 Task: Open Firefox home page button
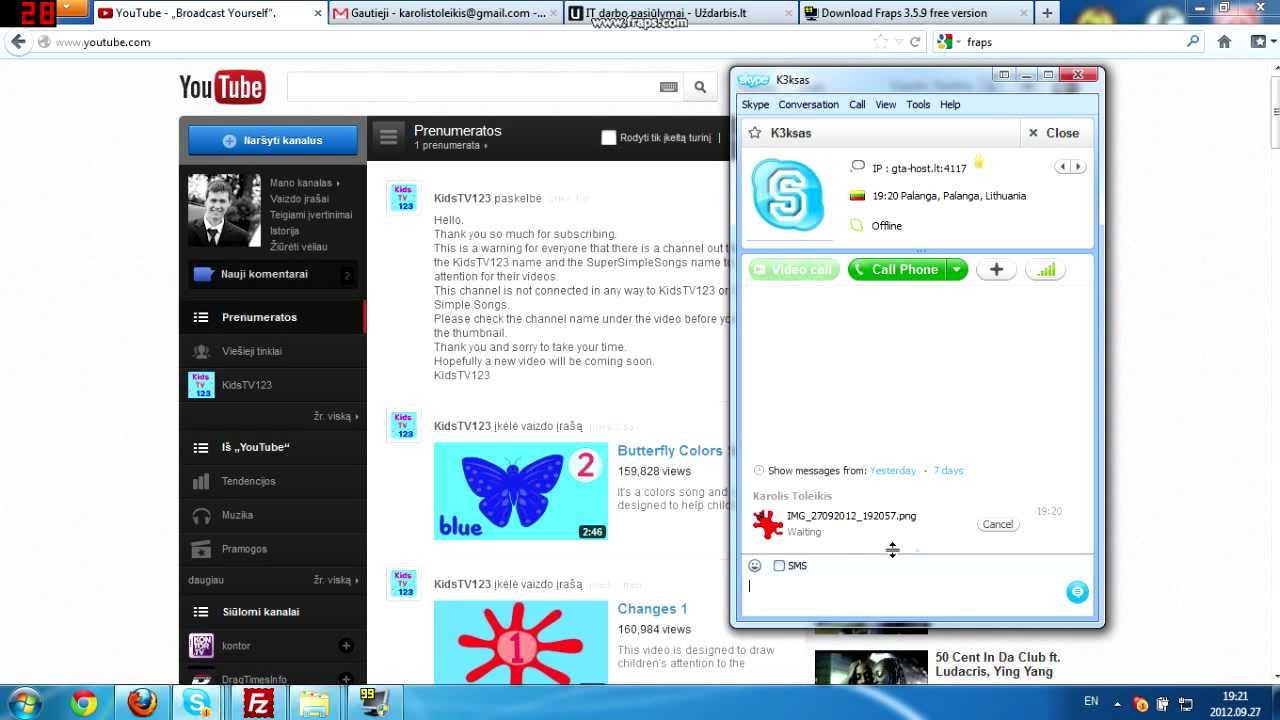pos(1224,42)
